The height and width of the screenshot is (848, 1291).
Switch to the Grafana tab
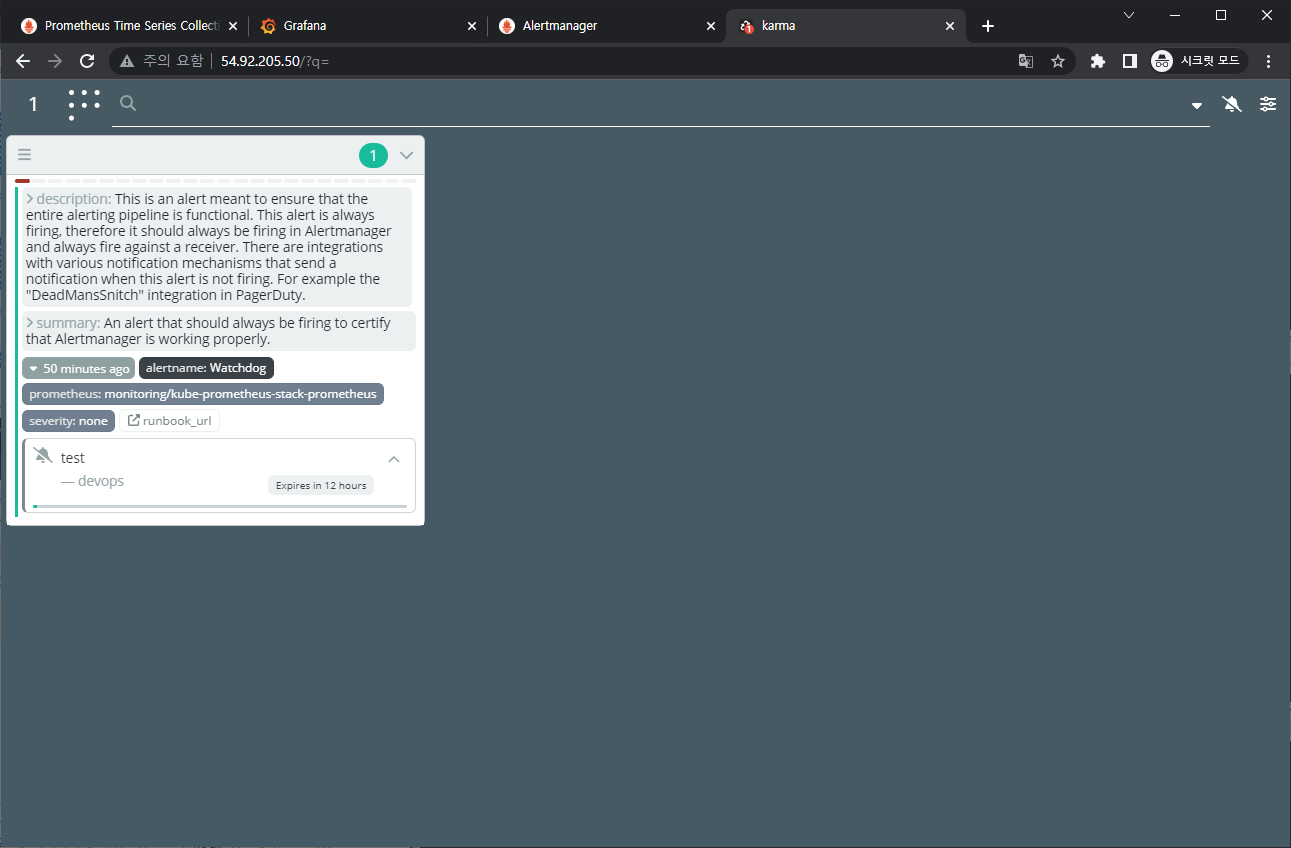367,26
